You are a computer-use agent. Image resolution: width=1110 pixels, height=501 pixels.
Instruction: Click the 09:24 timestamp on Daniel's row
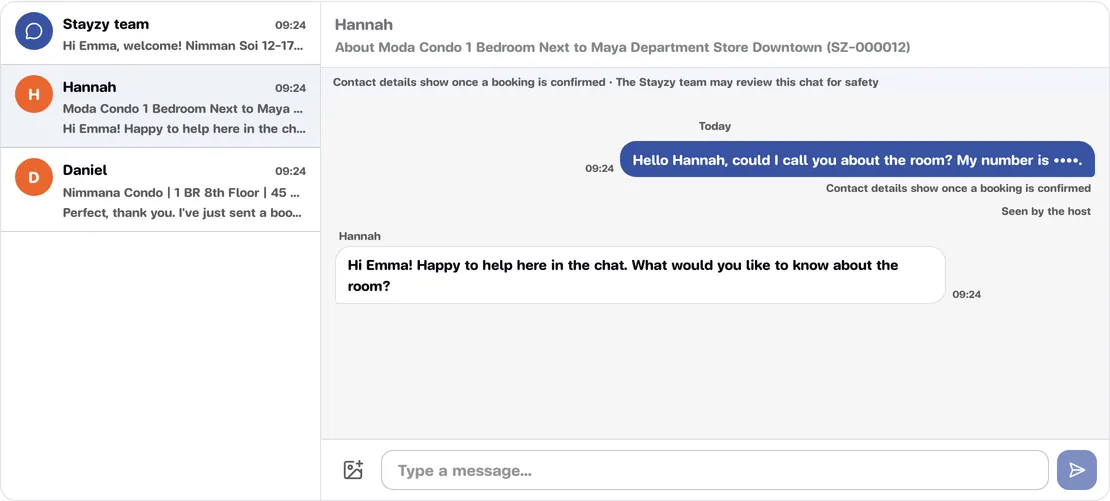tap(290, 171)
